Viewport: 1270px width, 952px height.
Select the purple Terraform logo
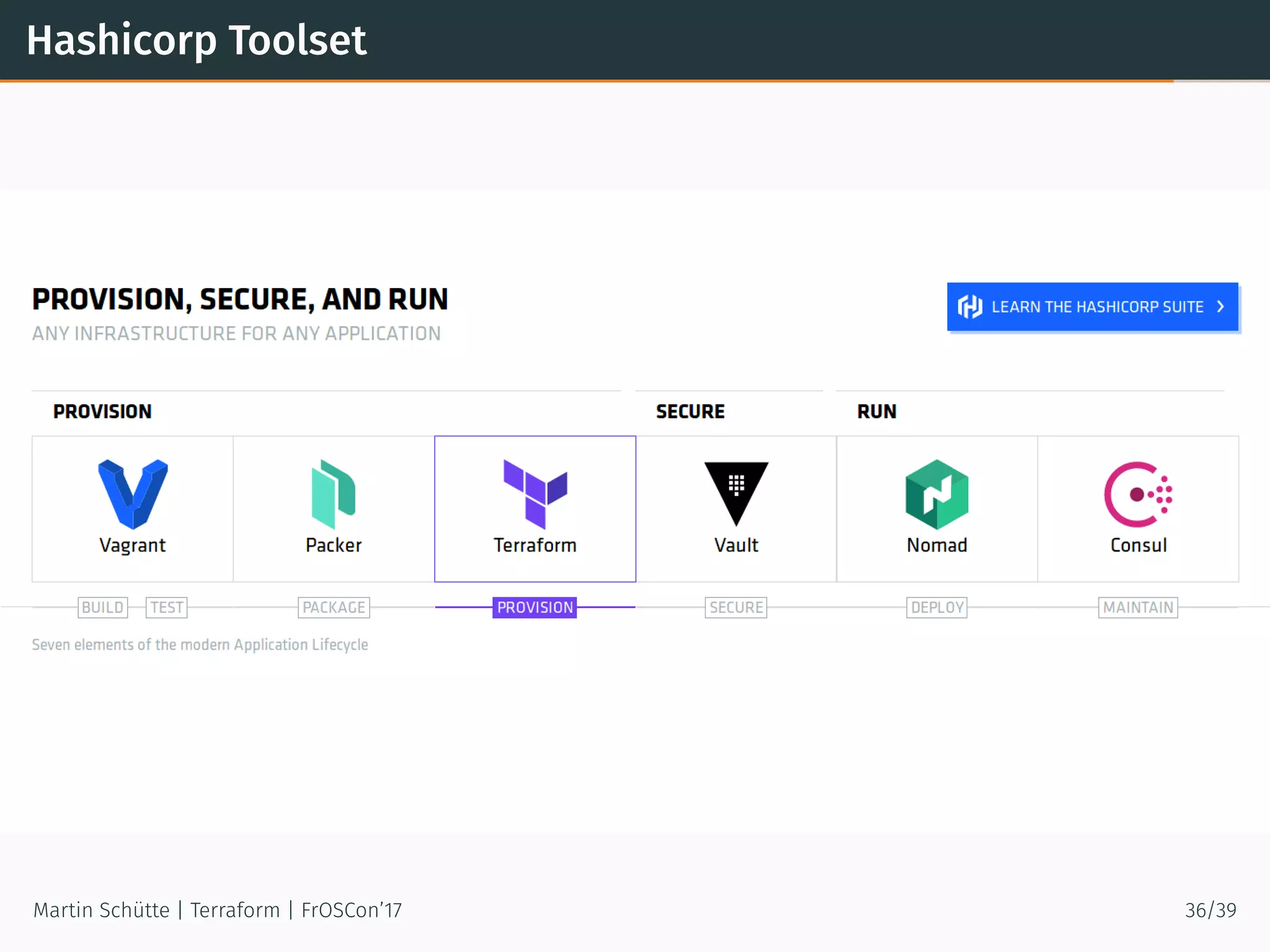tap(535, 494)
